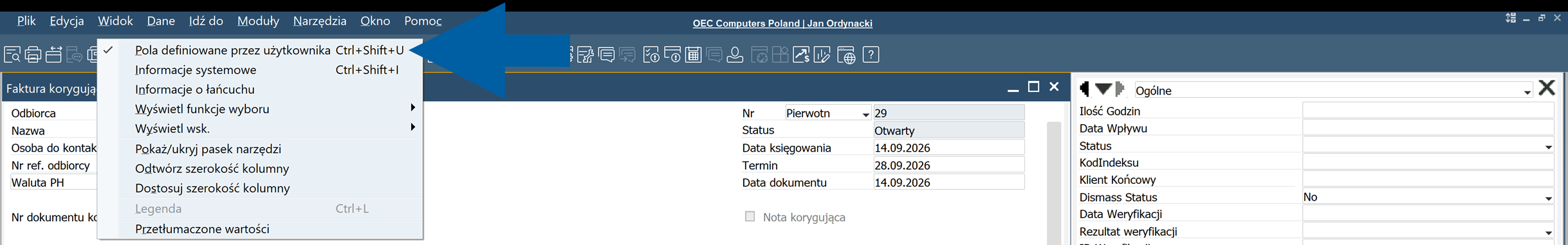Screen dimensions: 1568x245
Task: Click the Waluta PH label
Action: tap(38, 182)
